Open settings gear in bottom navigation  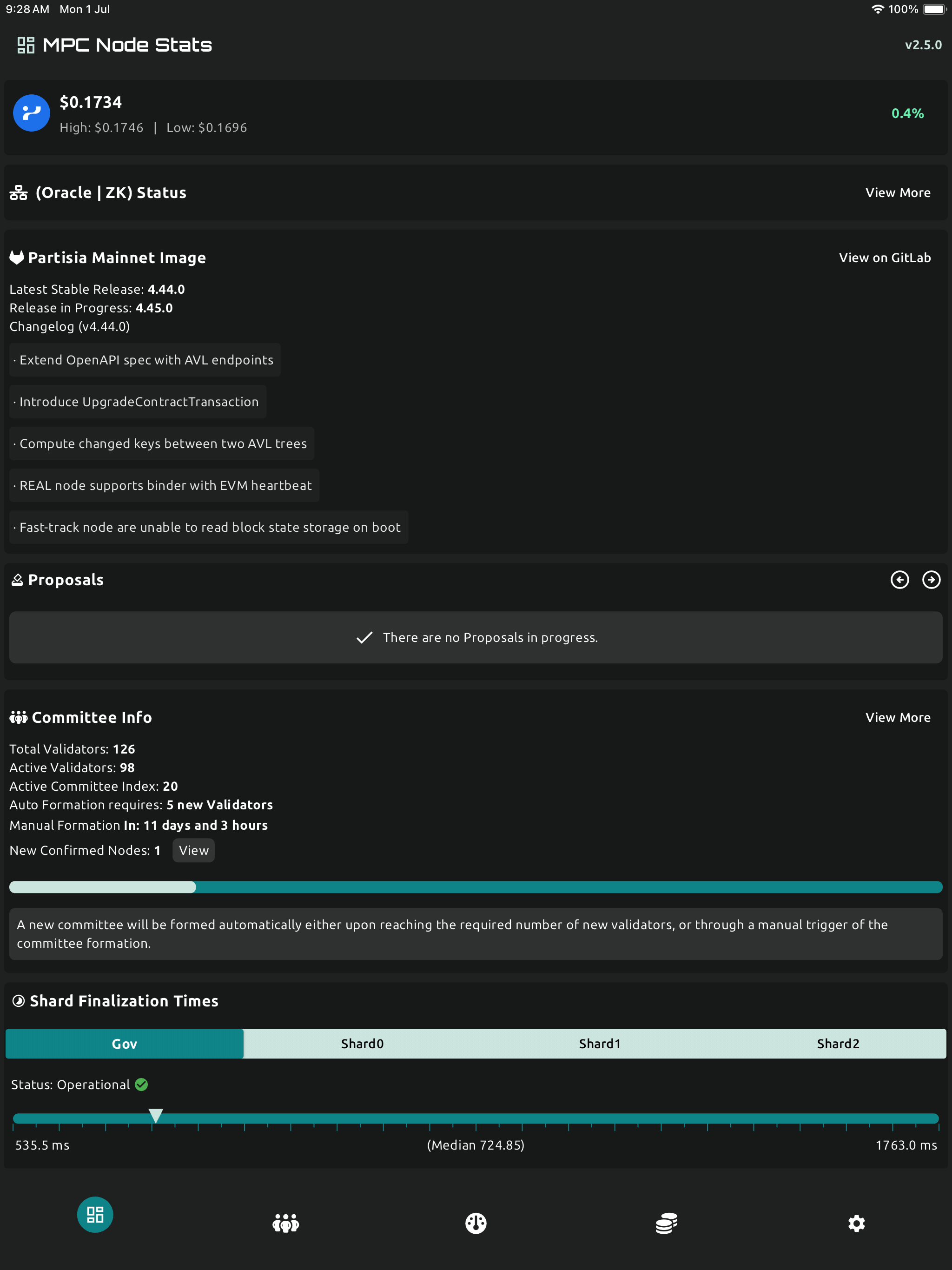(x=857, y=1224)
